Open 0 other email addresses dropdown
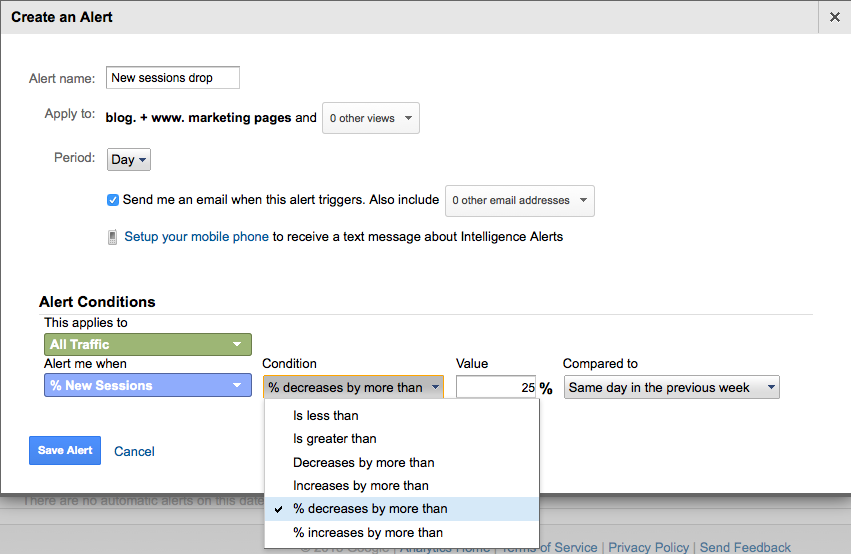 click(519, 201)
